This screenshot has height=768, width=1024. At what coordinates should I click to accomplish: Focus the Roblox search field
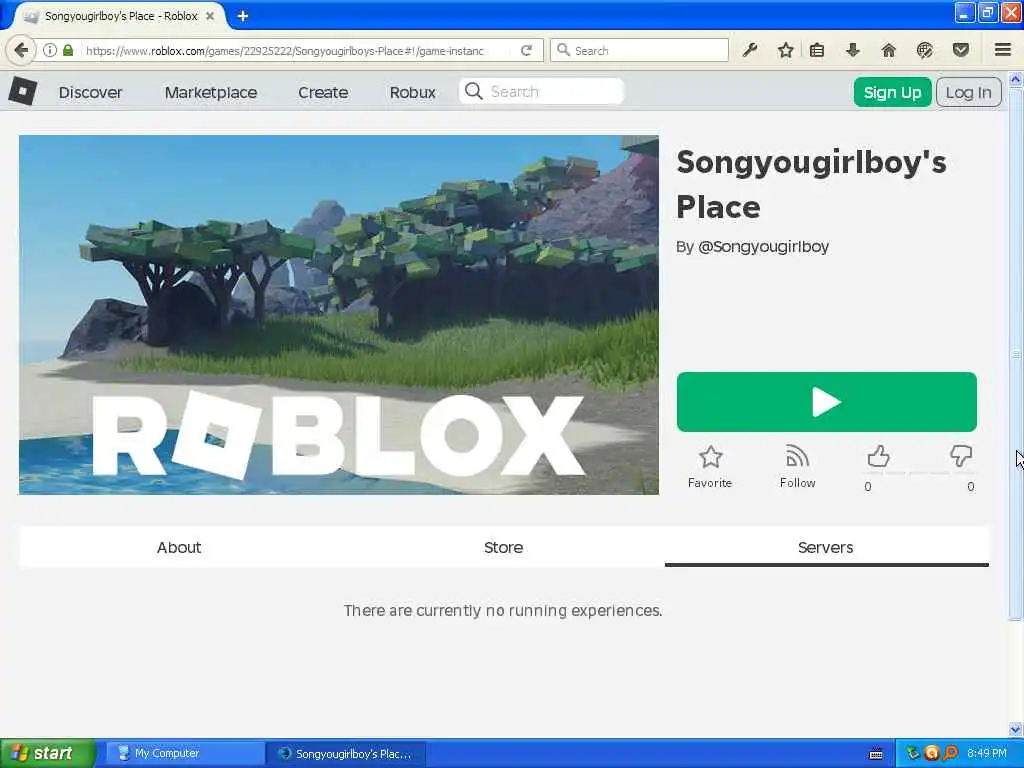(542, 91)
